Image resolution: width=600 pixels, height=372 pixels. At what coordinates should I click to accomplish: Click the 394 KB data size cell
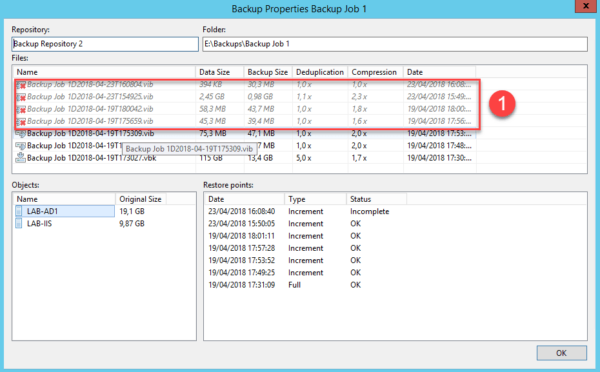(210, 85)
